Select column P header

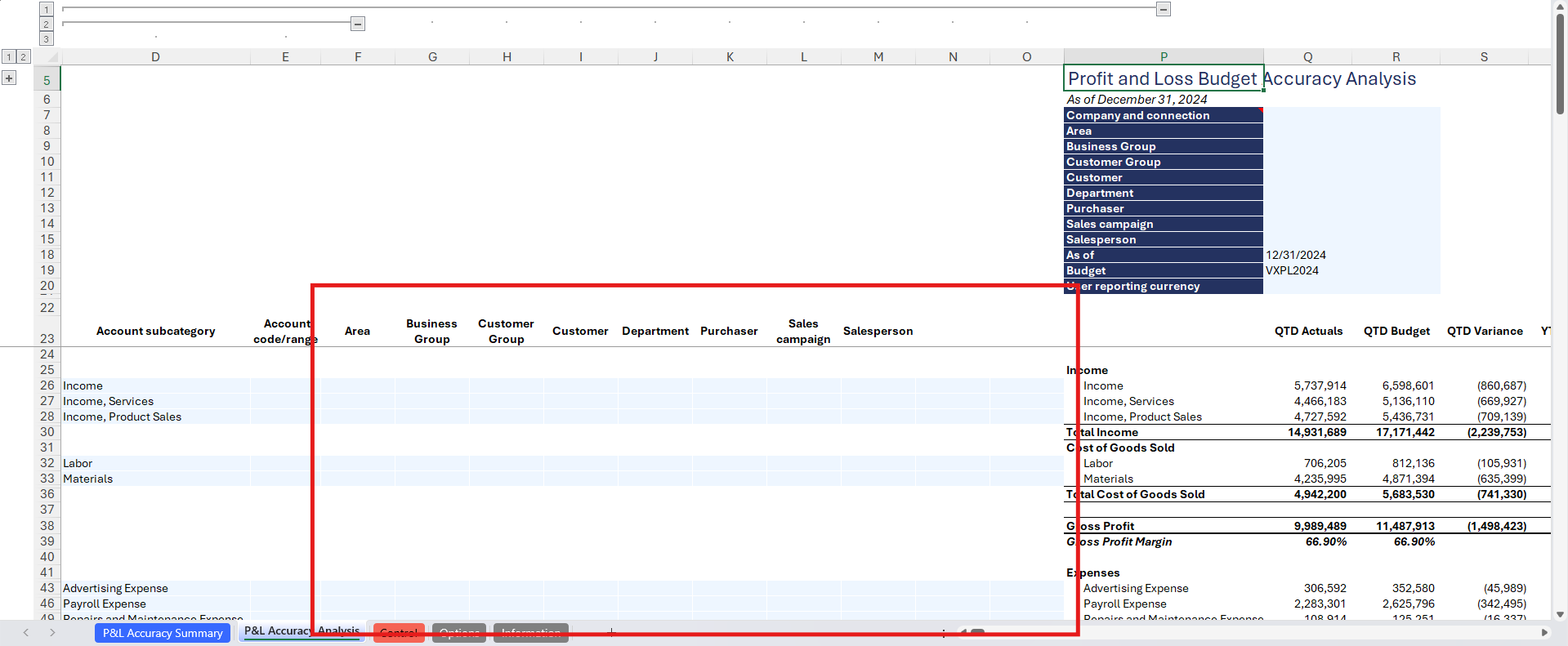click(x=1163, y=56)
